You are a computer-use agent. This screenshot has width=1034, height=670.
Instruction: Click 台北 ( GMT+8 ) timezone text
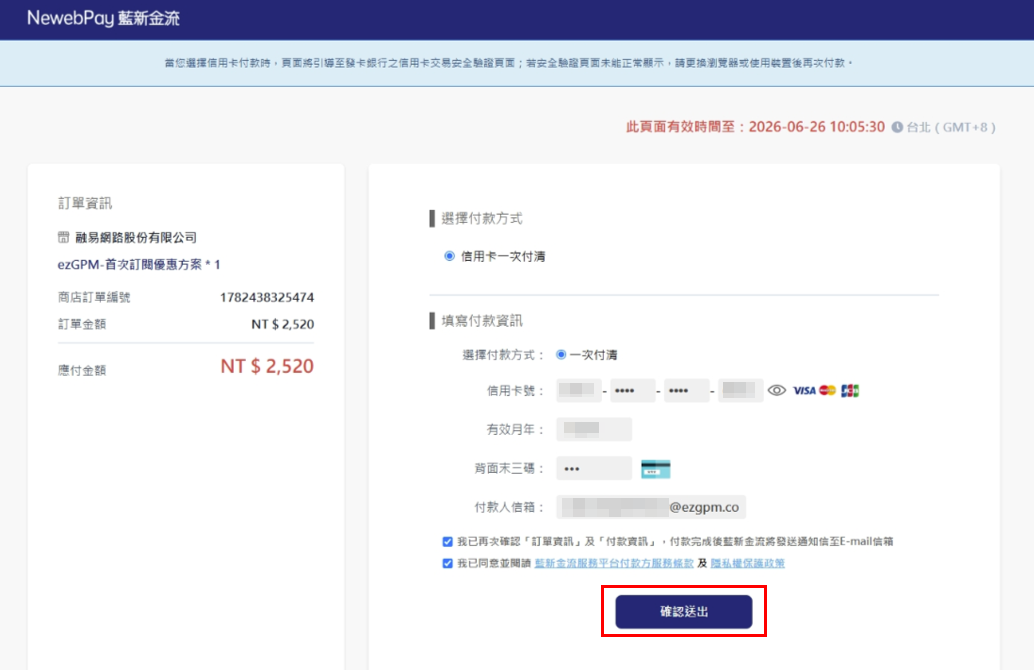point(950,127)
